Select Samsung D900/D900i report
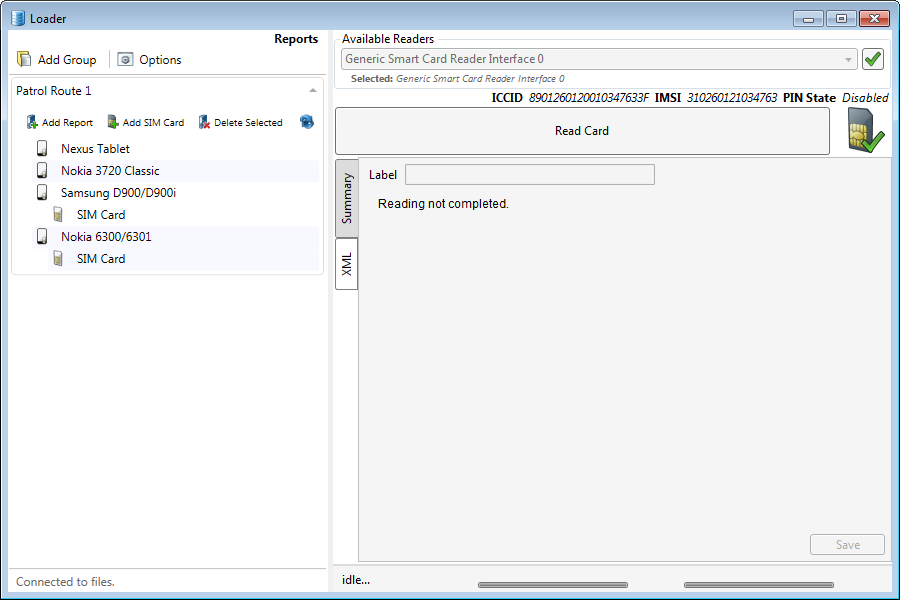The image size is (900, 600). coord(118,192)
